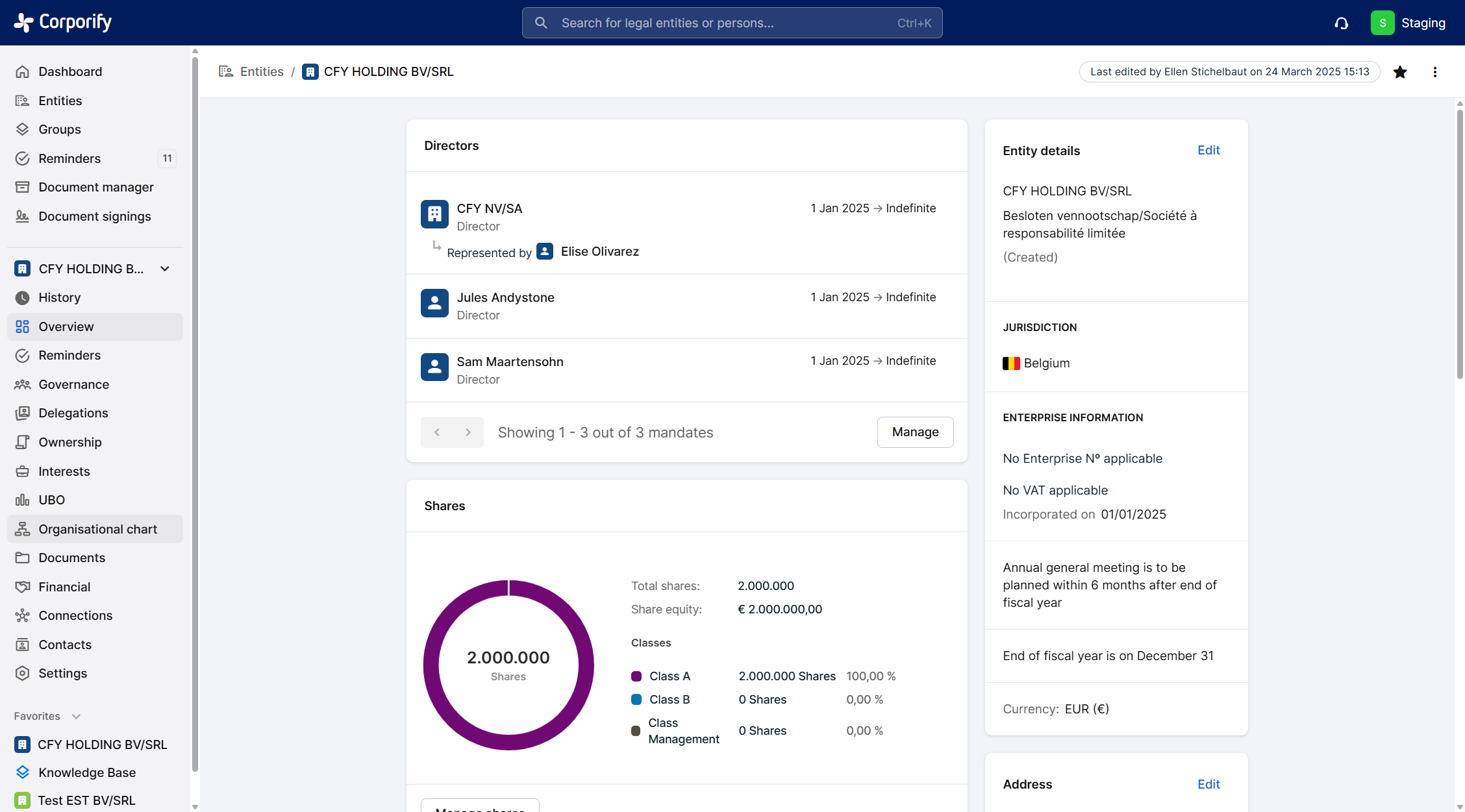The width and height of the screenshot is (1465, 812).
Task: Click the Corporify logo
Action: pos(63,22)
